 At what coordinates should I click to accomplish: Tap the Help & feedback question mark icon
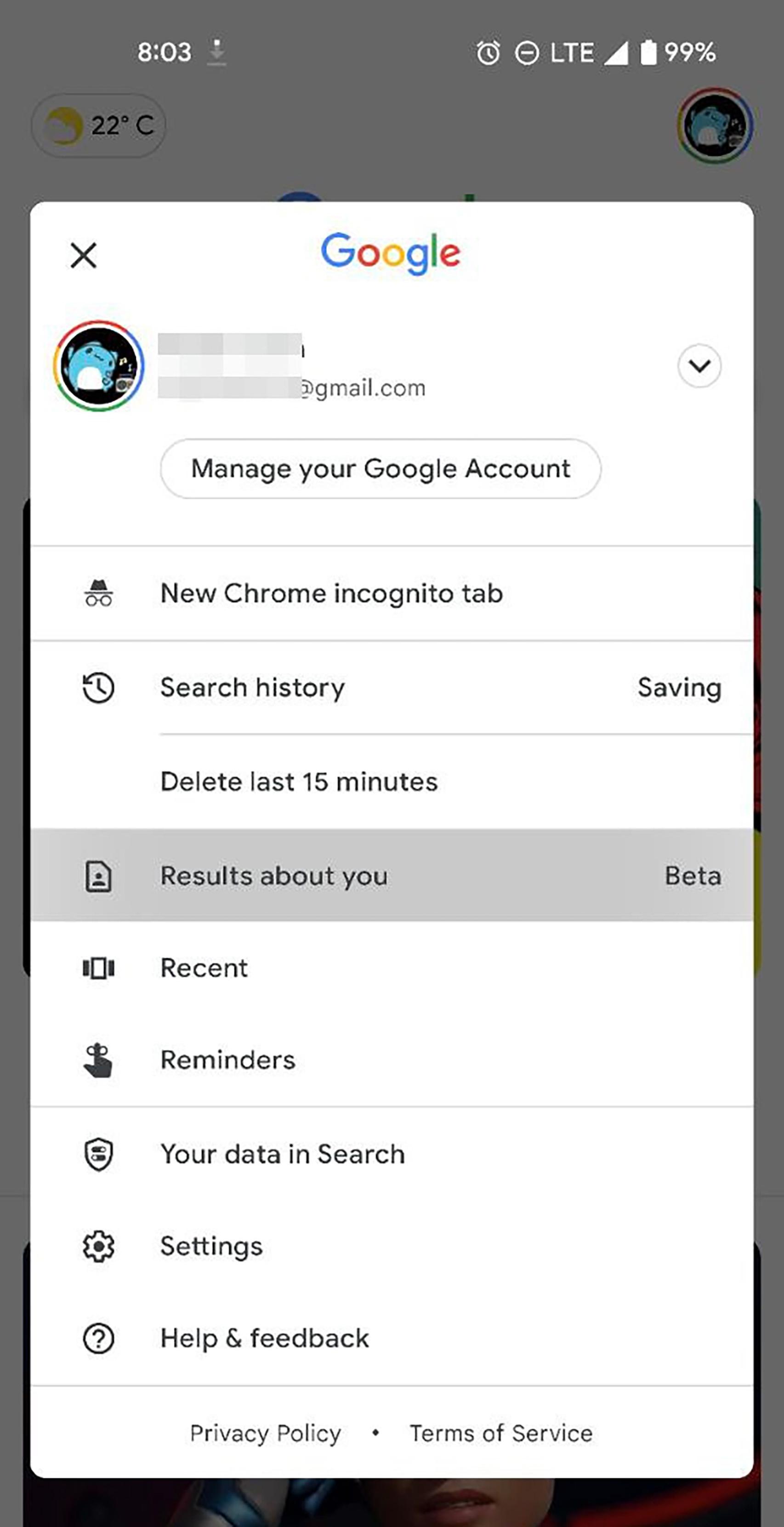coord(98,1338)
